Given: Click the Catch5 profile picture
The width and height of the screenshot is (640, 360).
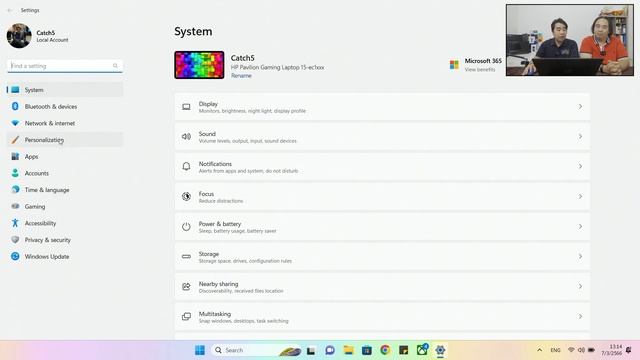Looking at the screenshot, I should [19, 36].
